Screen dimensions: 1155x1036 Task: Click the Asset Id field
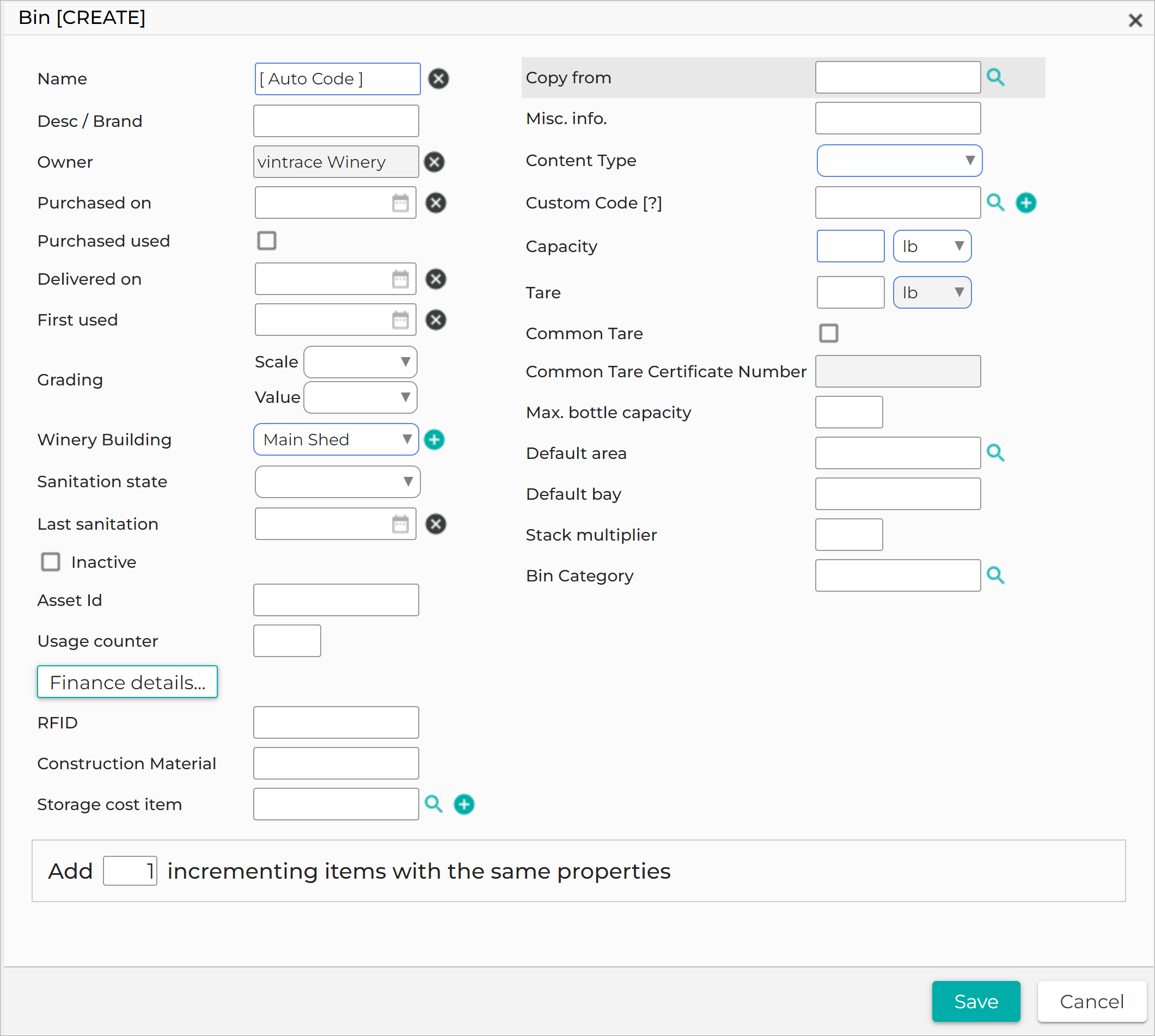336,600
